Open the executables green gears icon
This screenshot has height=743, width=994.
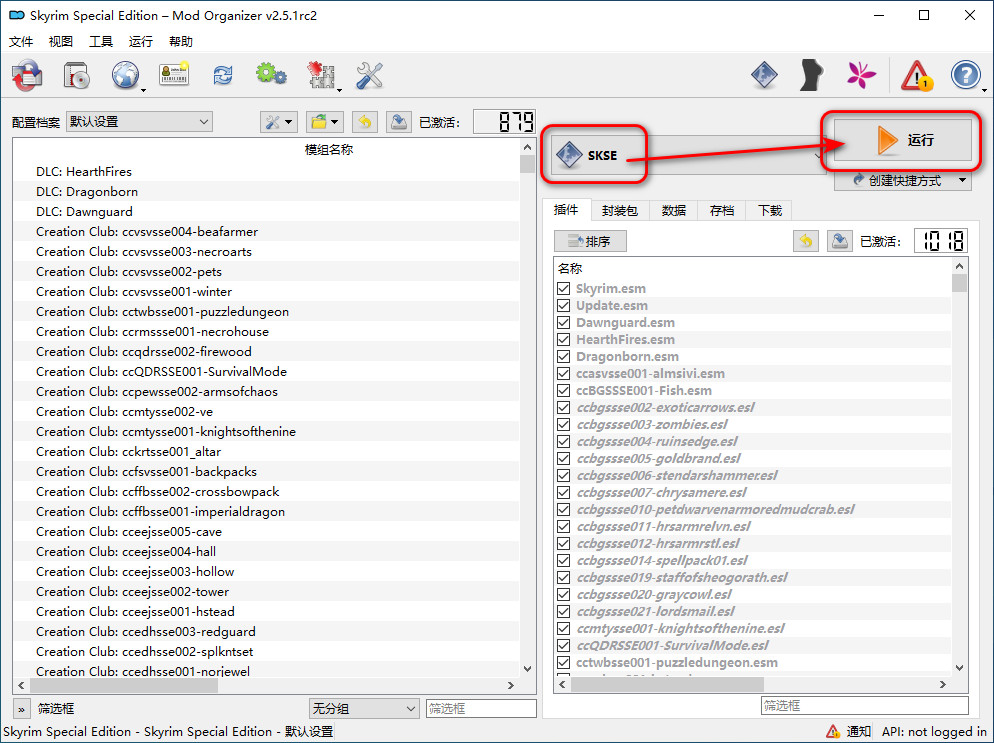(270, 75)
